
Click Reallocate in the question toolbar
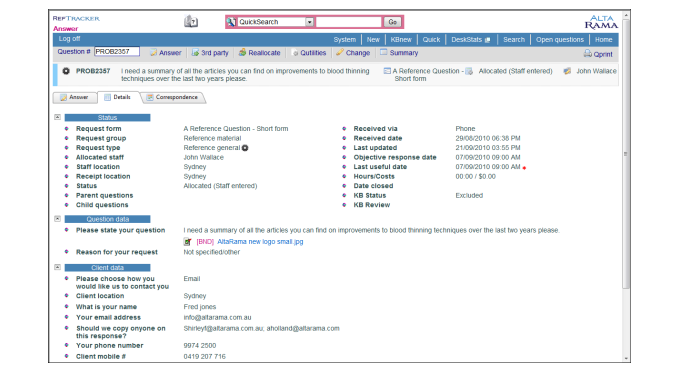(259, 53)
